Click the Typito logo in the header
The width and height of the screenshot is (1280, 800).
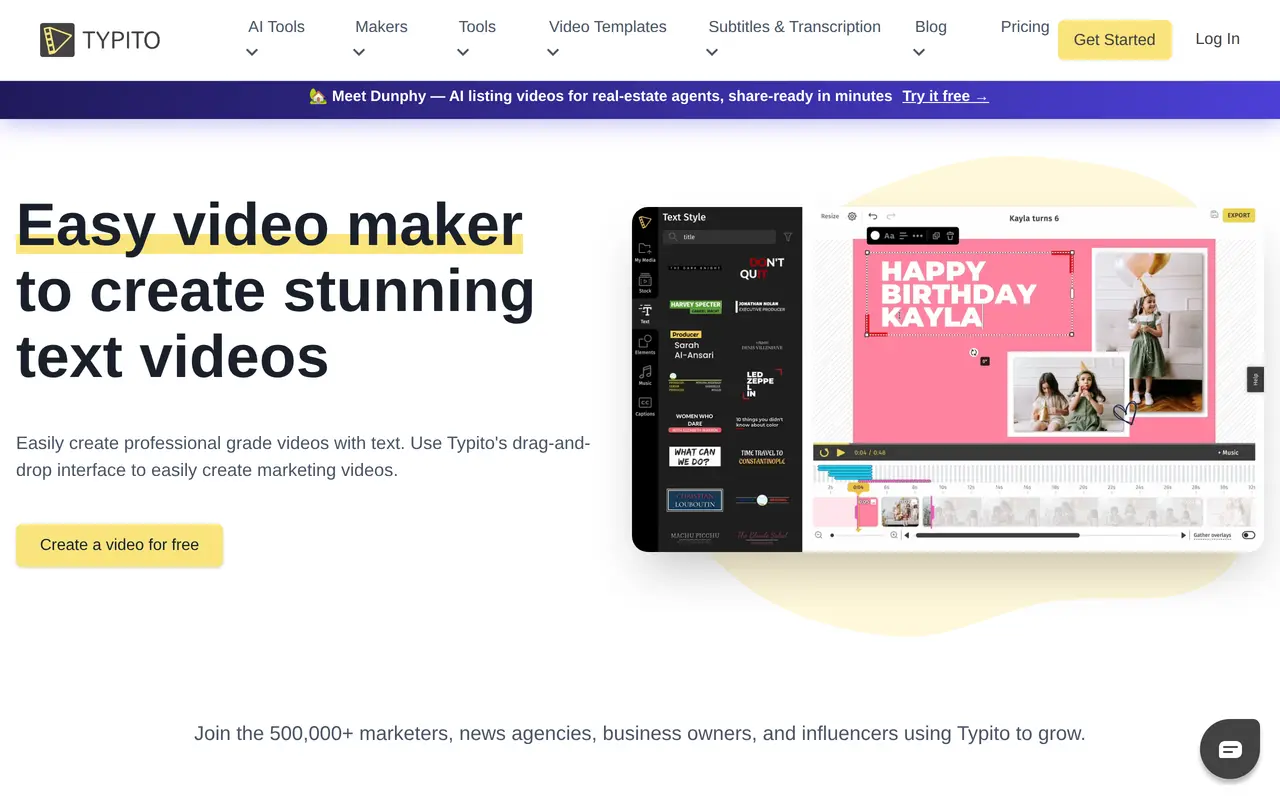[x=100, y=40]
